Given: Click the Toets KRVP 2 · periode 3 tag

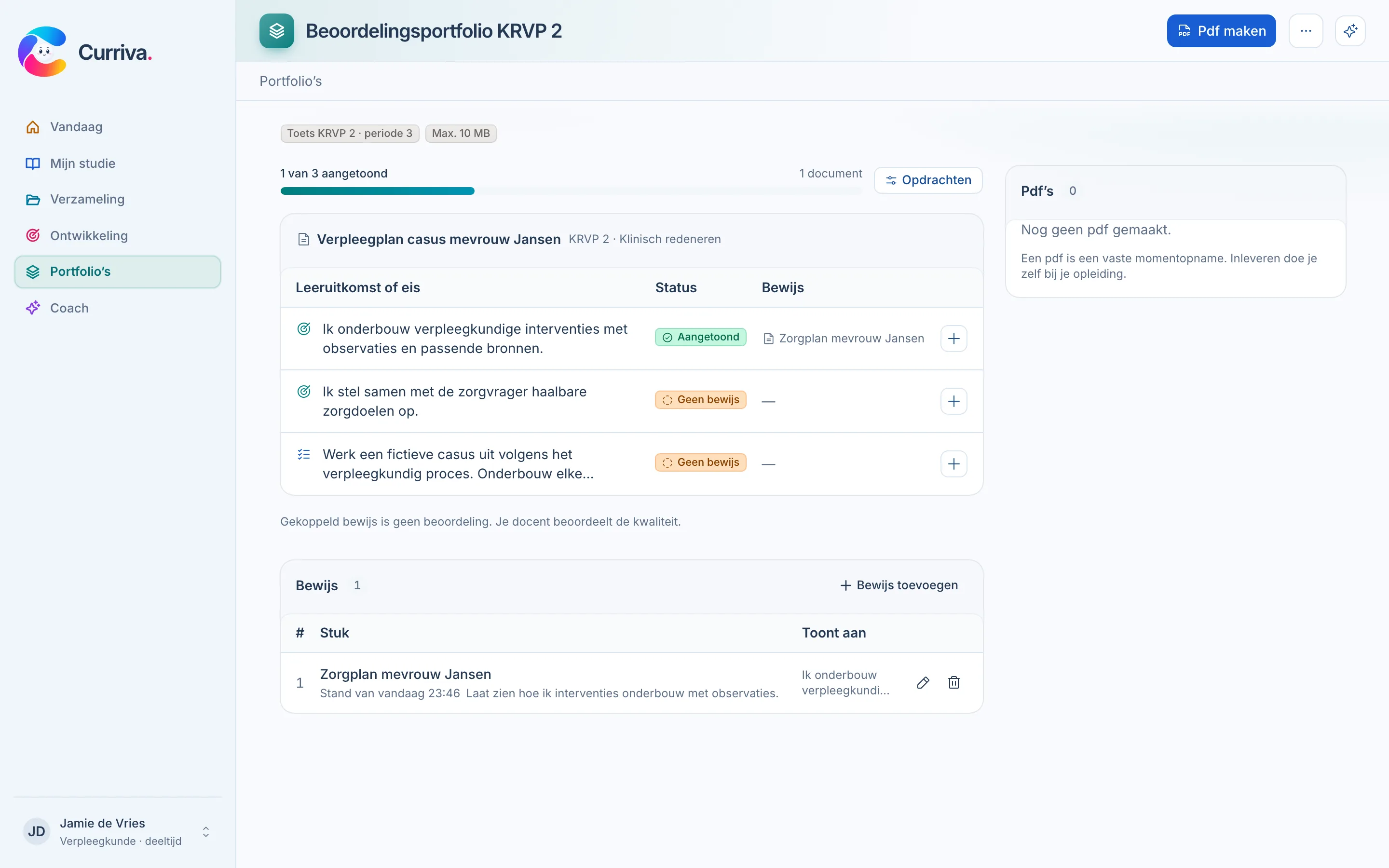Looking at the screenshot, I should click(350, 133).
